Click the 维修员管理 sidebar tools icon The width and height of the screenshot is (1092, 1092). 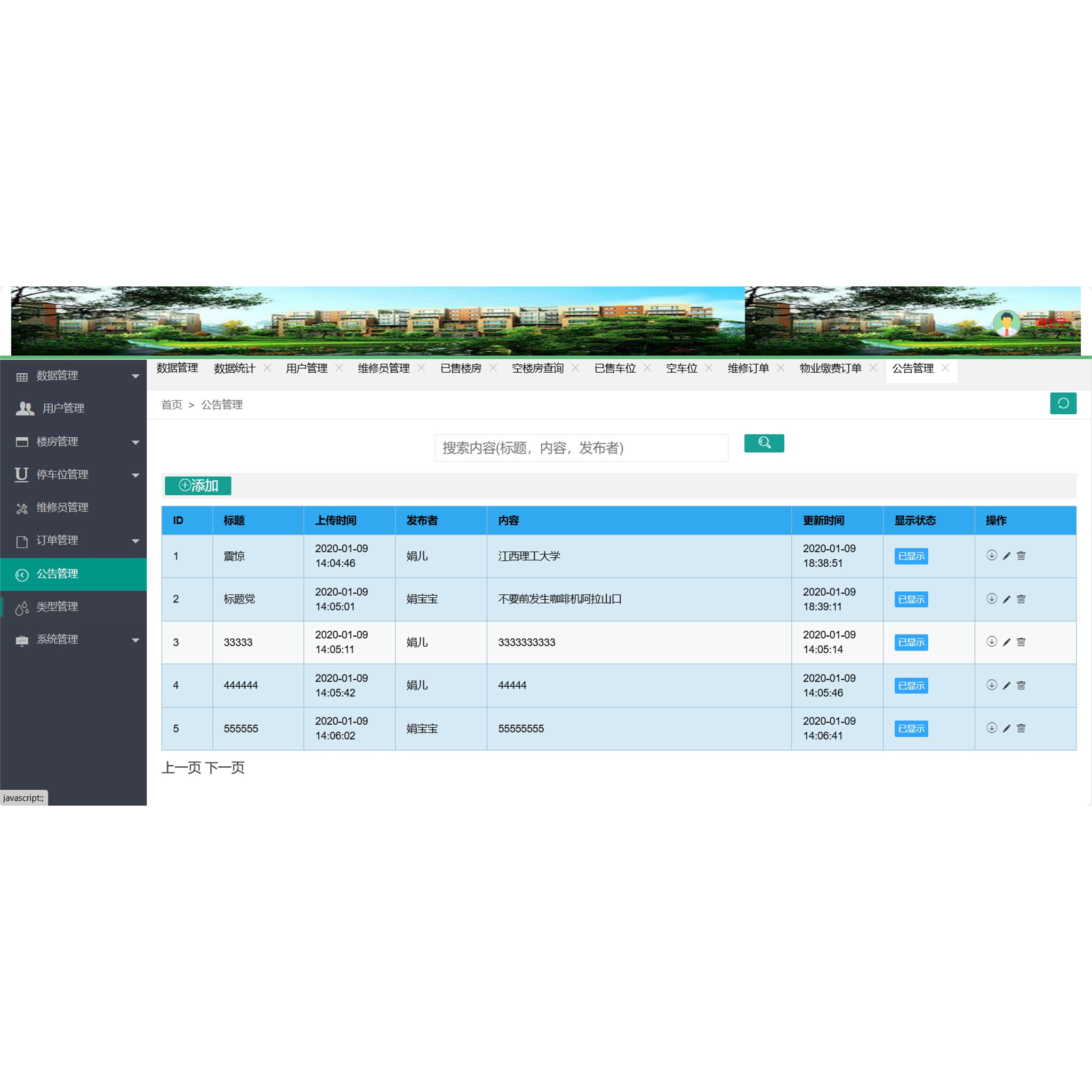coord(22,508)
